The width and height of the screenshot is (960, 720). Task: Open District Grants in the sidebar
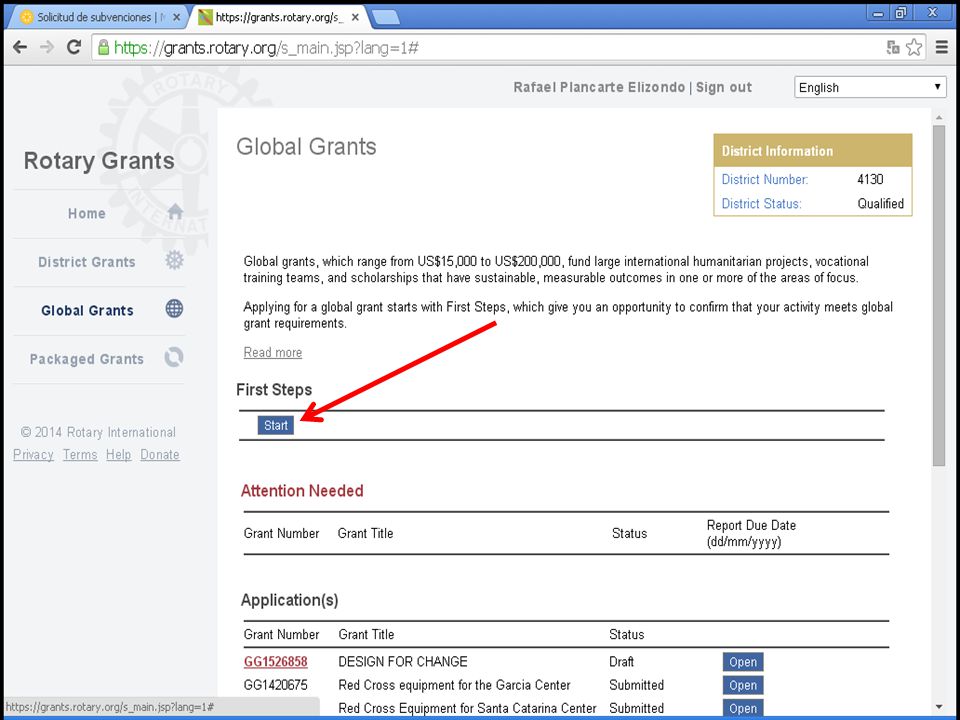point(86,262)
